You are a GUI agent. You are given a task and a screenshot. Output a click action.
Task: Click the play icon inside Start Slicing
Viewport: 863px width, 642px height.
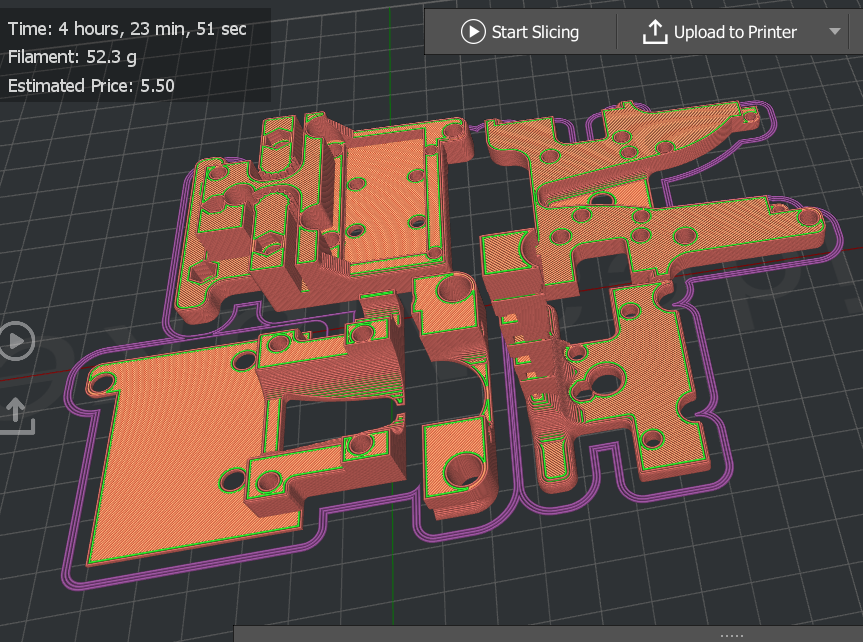click(x=473, y=32)
